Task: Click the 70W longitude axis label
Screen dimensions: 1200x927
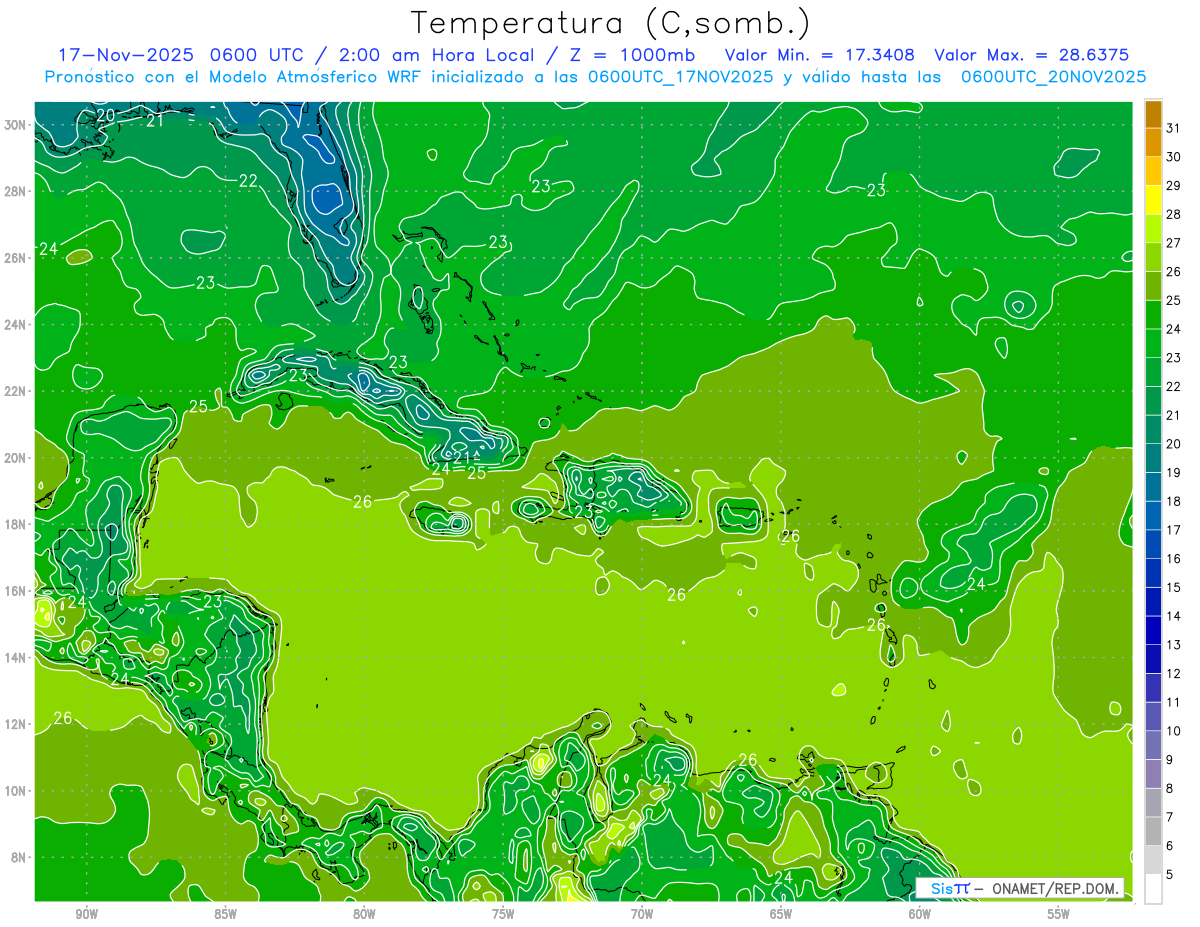Action: [x=642, y=914]
